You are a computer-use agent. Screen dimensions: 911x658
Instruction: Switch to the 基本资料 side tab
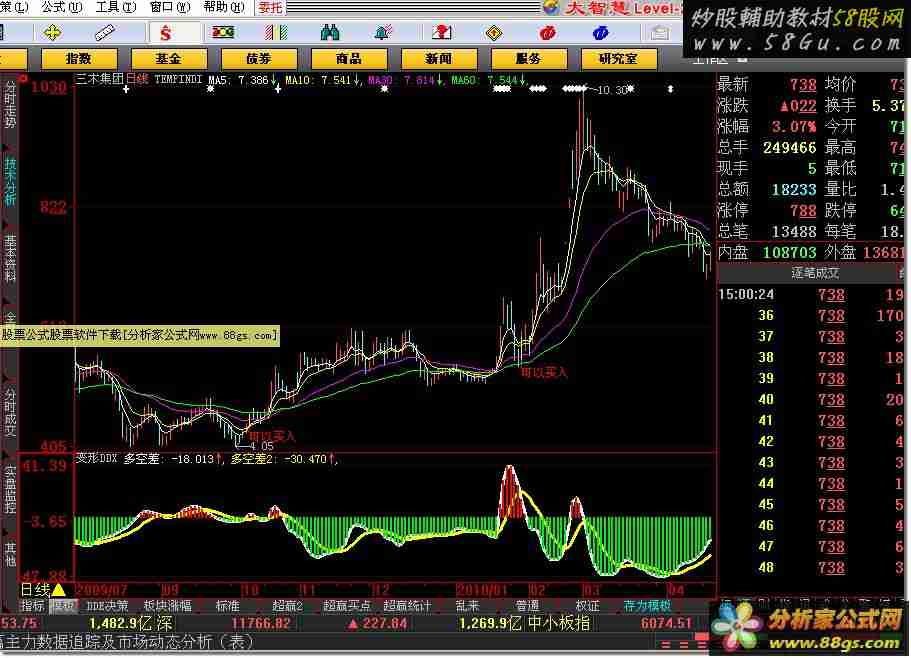10,258
